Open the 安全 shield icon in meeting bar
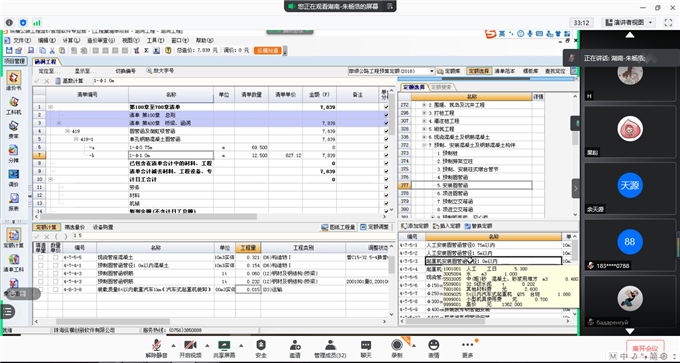This screenshot has height=363, width=680. (x=261, y=345)
